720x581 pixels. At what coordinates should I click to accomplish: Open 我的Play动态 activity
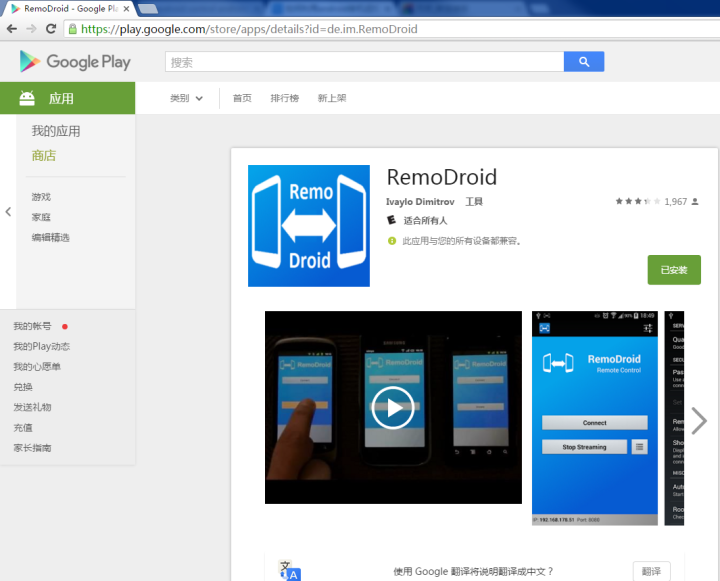(42, 346)
